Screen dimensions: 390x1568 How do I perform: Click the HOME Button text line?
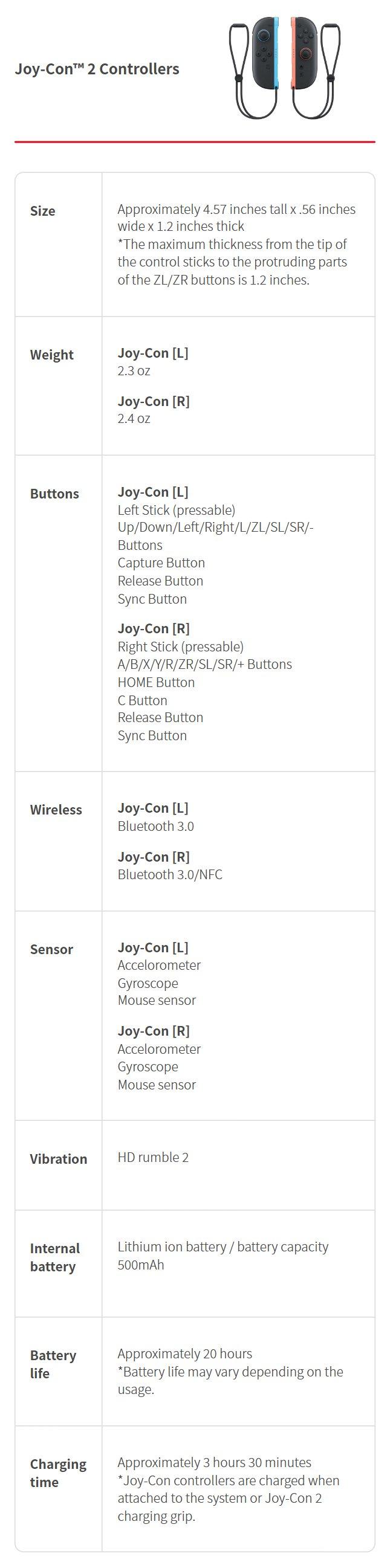(156, 682)
